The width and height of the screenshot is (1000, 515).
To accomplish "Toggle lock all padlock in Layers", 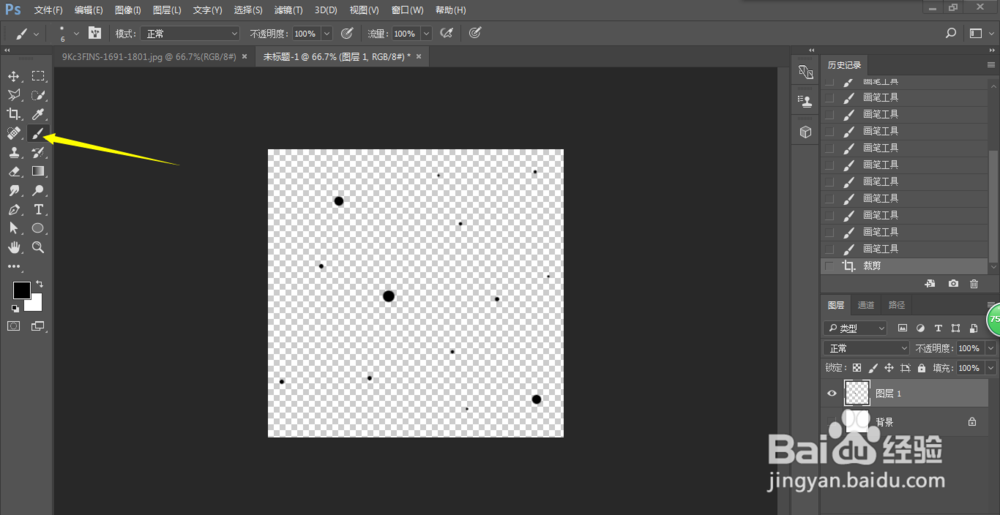I will click(x=921, y=368).
